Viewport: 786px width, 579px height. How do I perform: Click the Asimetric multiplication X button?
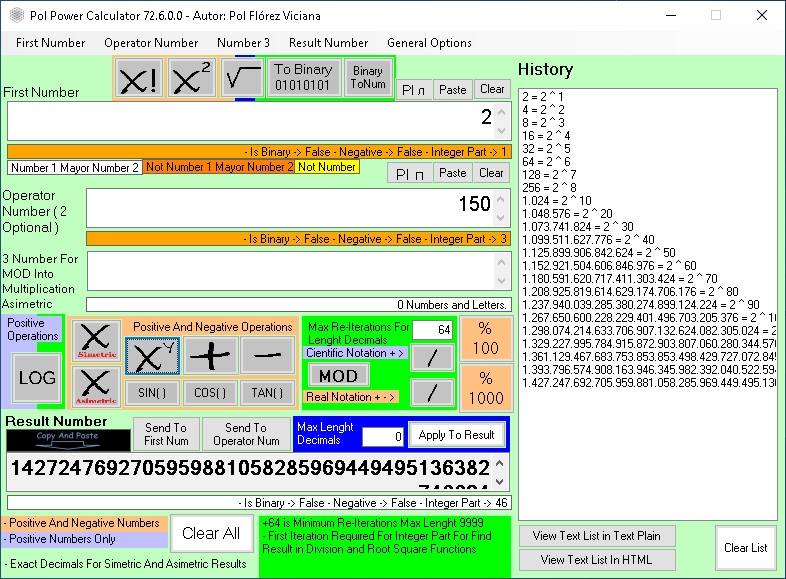pos(96,387)
